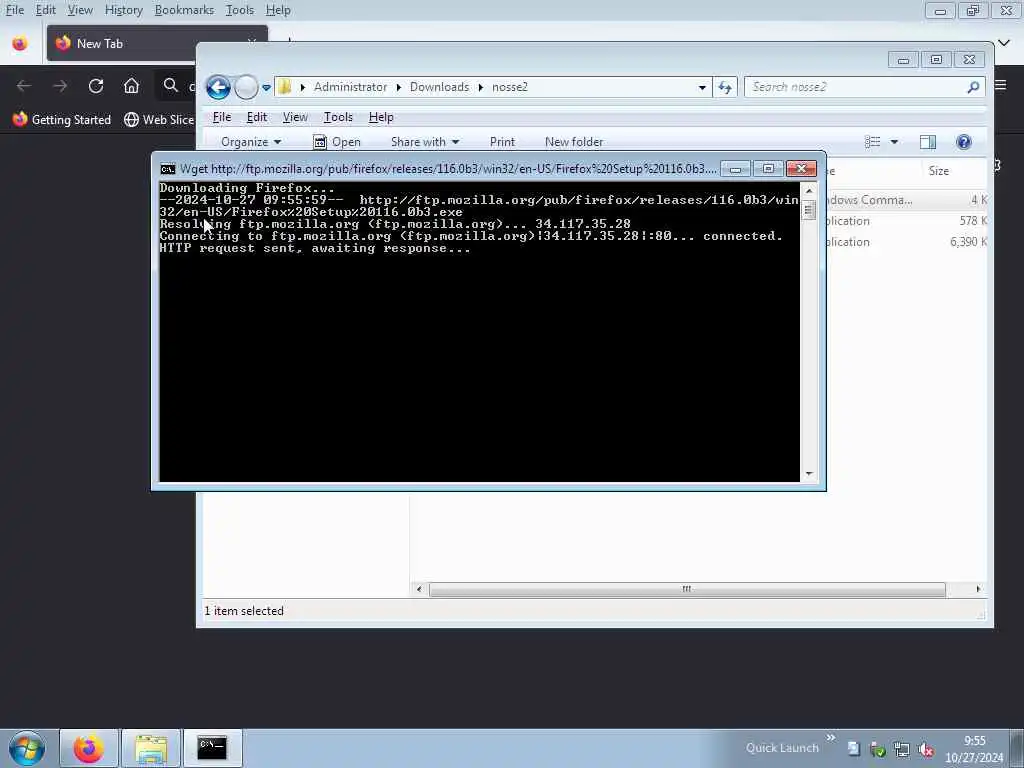Screen dimensions: 1024x768
Task: Open Firefox Tools menu
Action: point(240,10)
